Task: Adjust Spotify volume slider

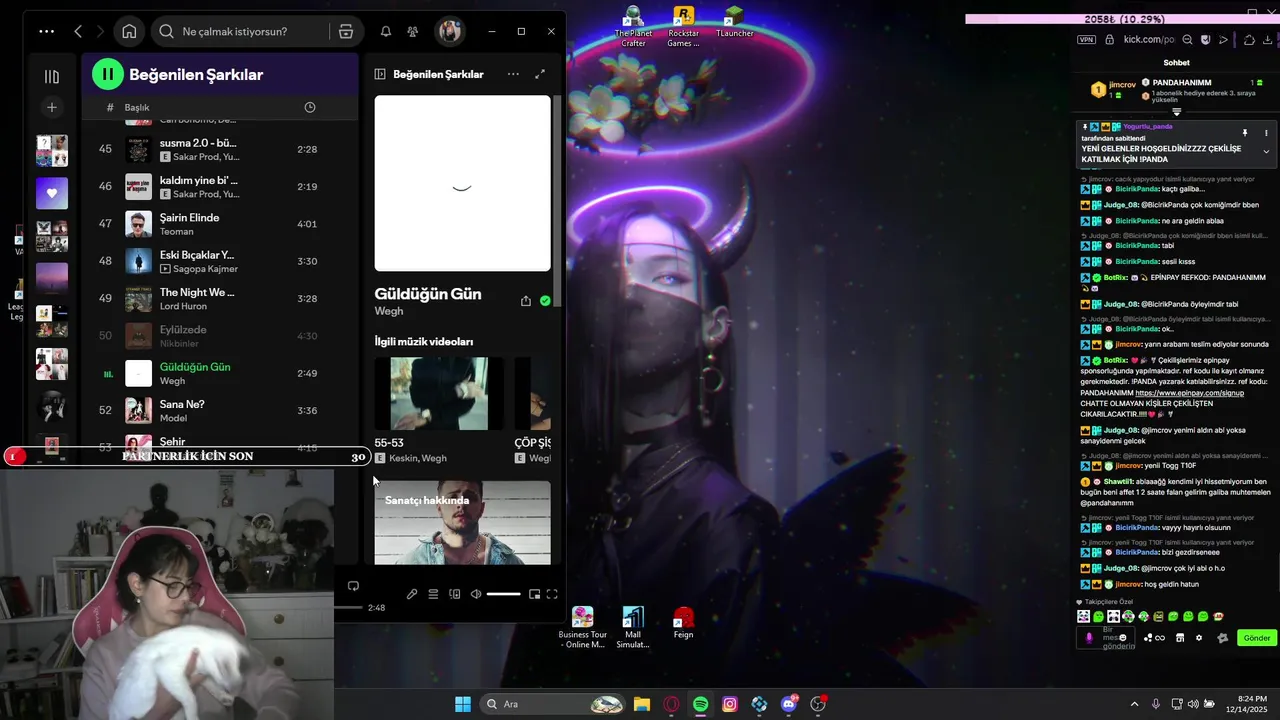Action: [503, 594]
